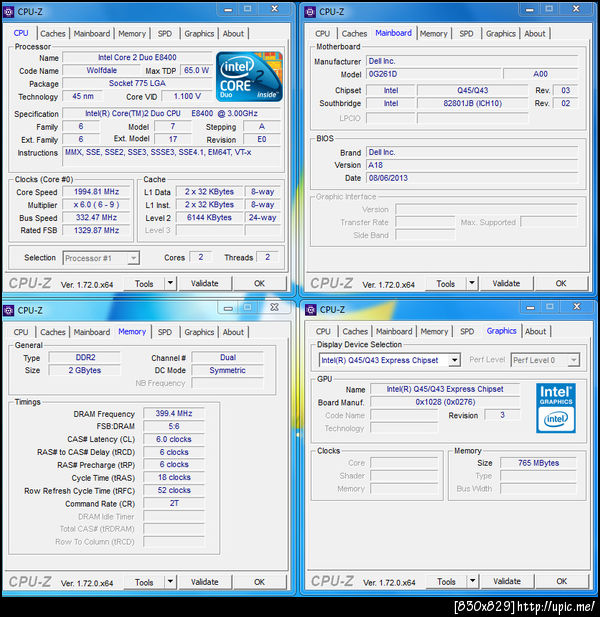Close the Graphics tab window
600x617 pixels.
click(576, 307)
